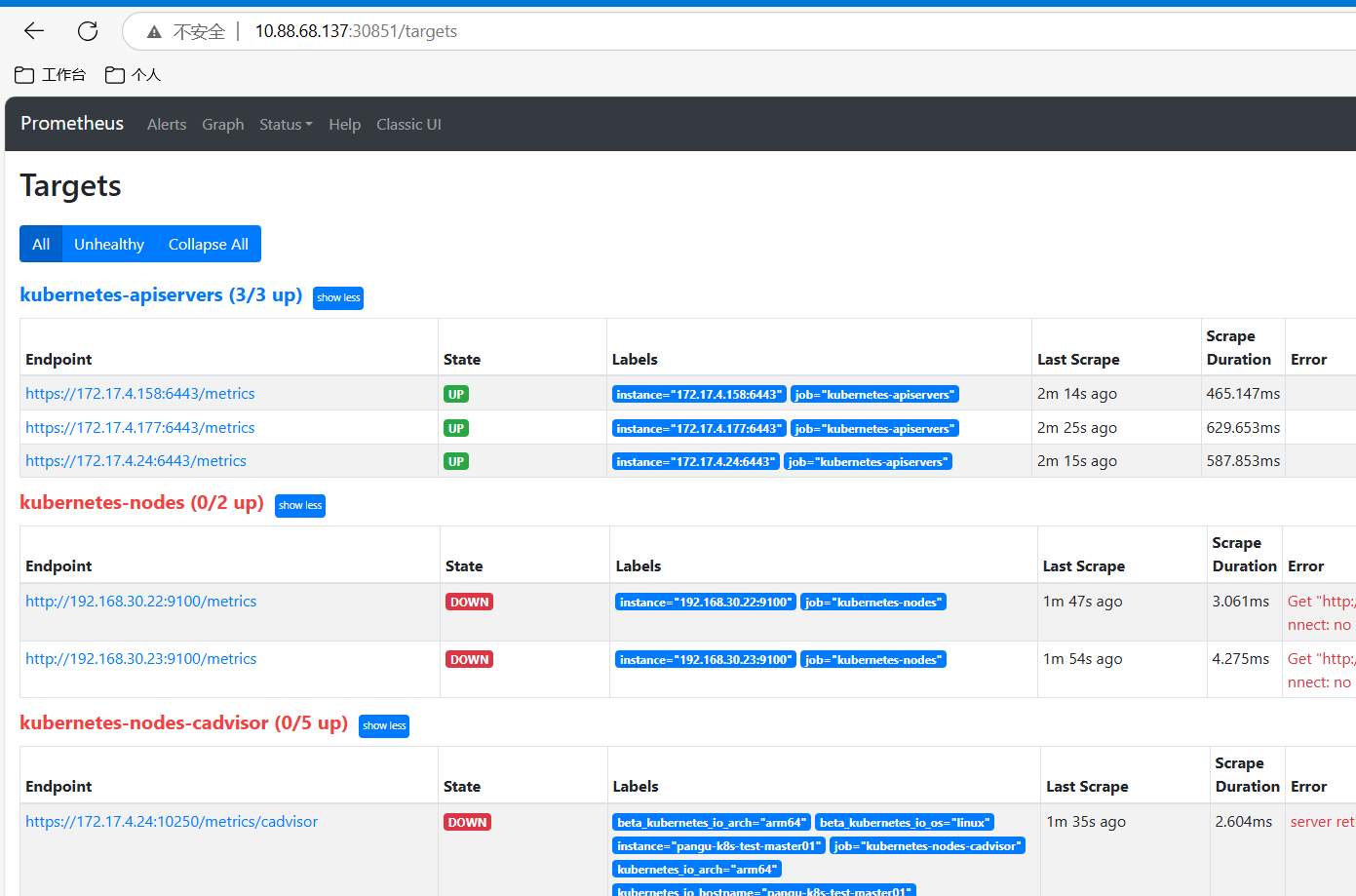Click job="kubernetes-nodes" label in 192.168.30.22 row
The image size is (1356, 896).
click(873, 603)
